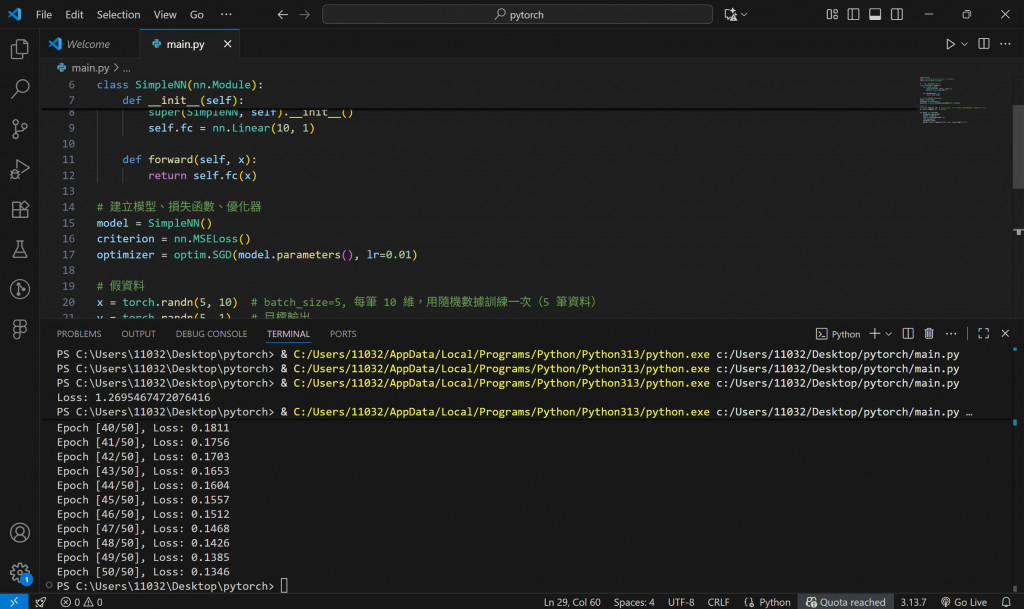The height and width of the screenshot is (609, 1024).
Task: Toggle the bottom panel visibility
Action: (875, 15)
